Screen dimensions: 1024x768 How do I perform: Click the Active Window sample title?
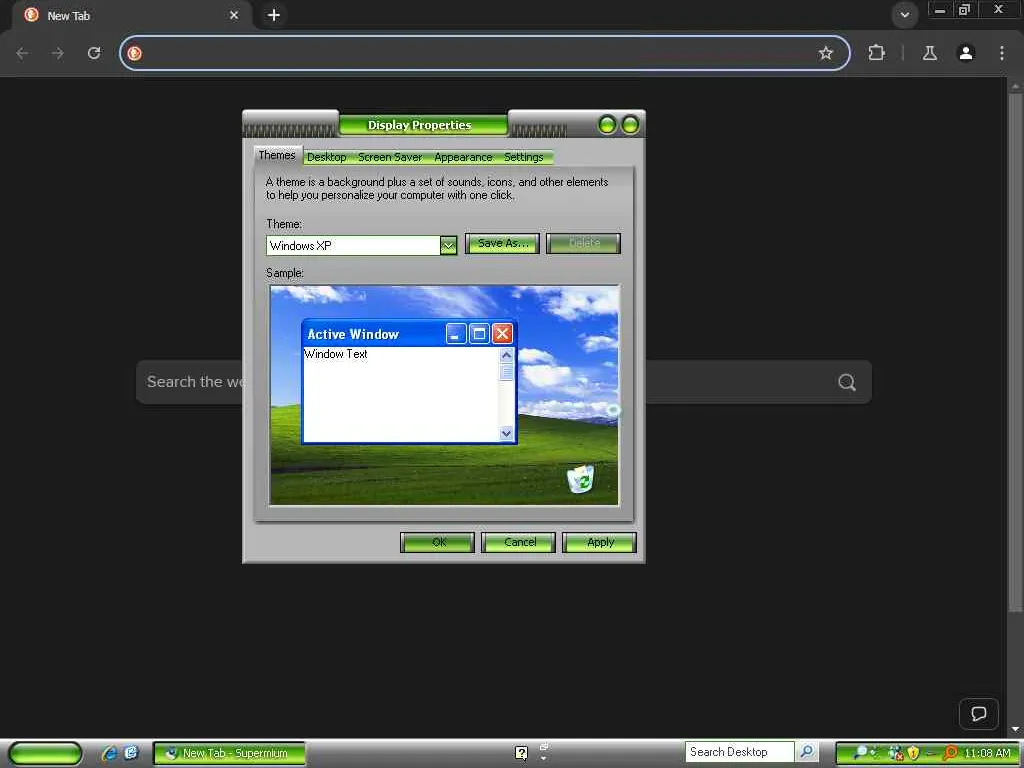click(353, 334)
